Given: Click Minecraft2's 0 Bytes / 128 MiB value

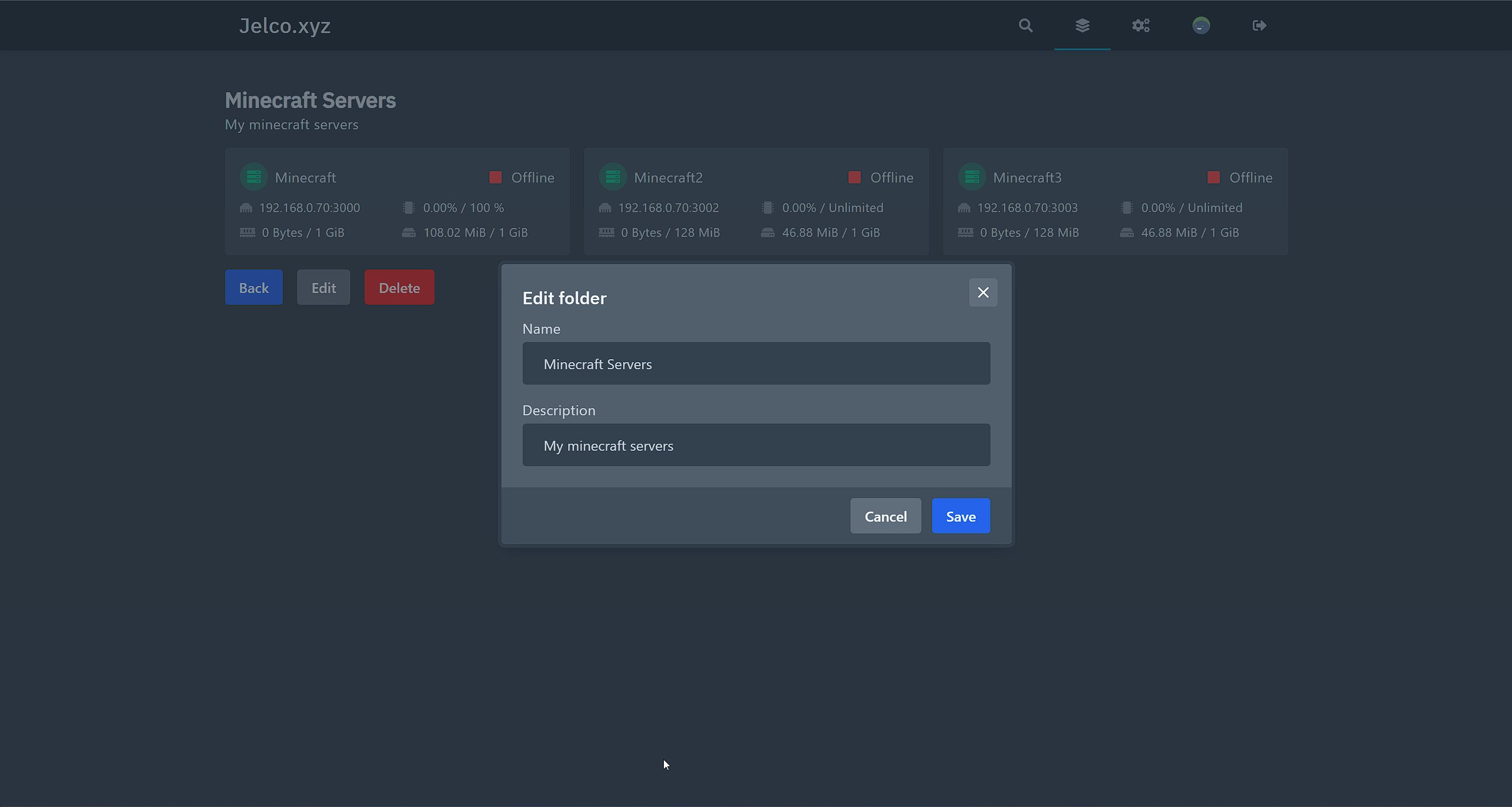Looking at the screenshot, I should (670, 232).
